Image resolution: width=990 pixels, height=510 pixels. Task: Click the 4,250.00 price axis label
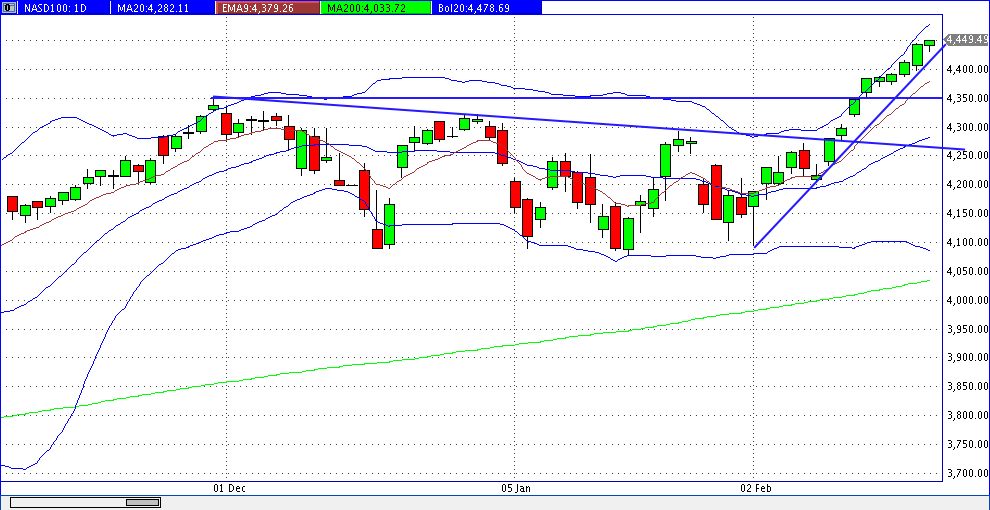965,155
